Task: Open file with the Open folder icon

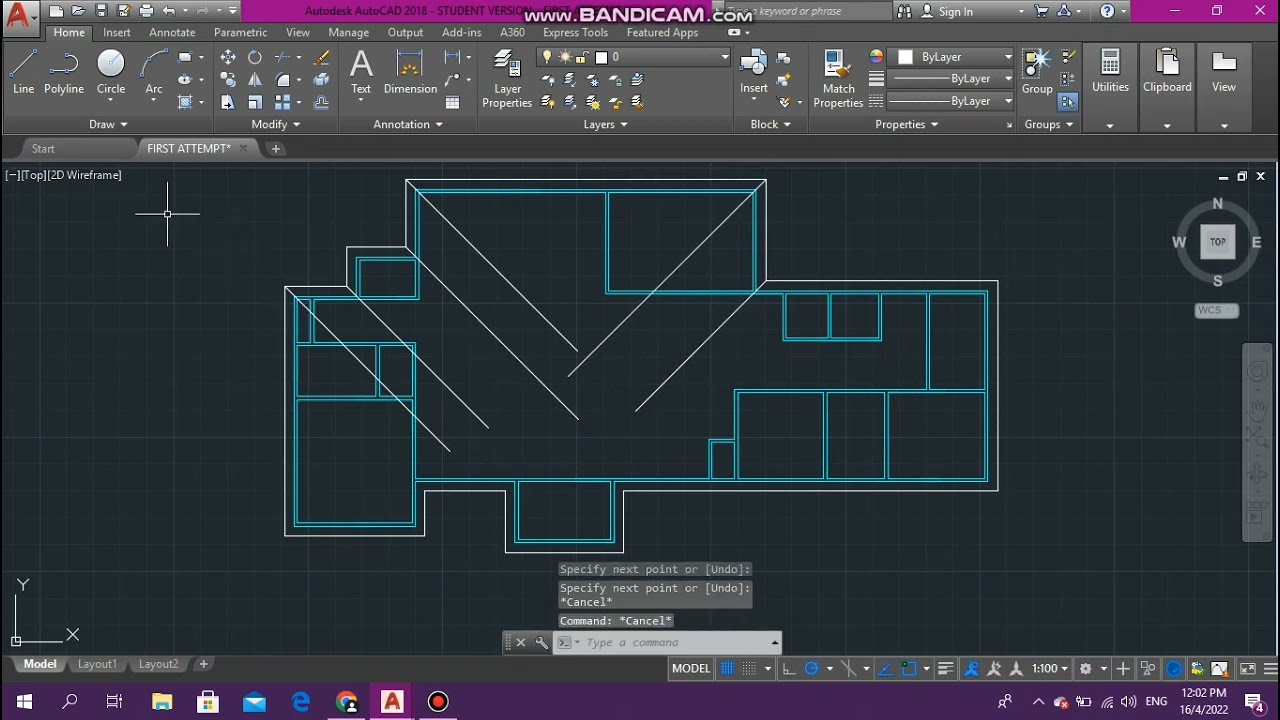Action: tap(78, 11)
